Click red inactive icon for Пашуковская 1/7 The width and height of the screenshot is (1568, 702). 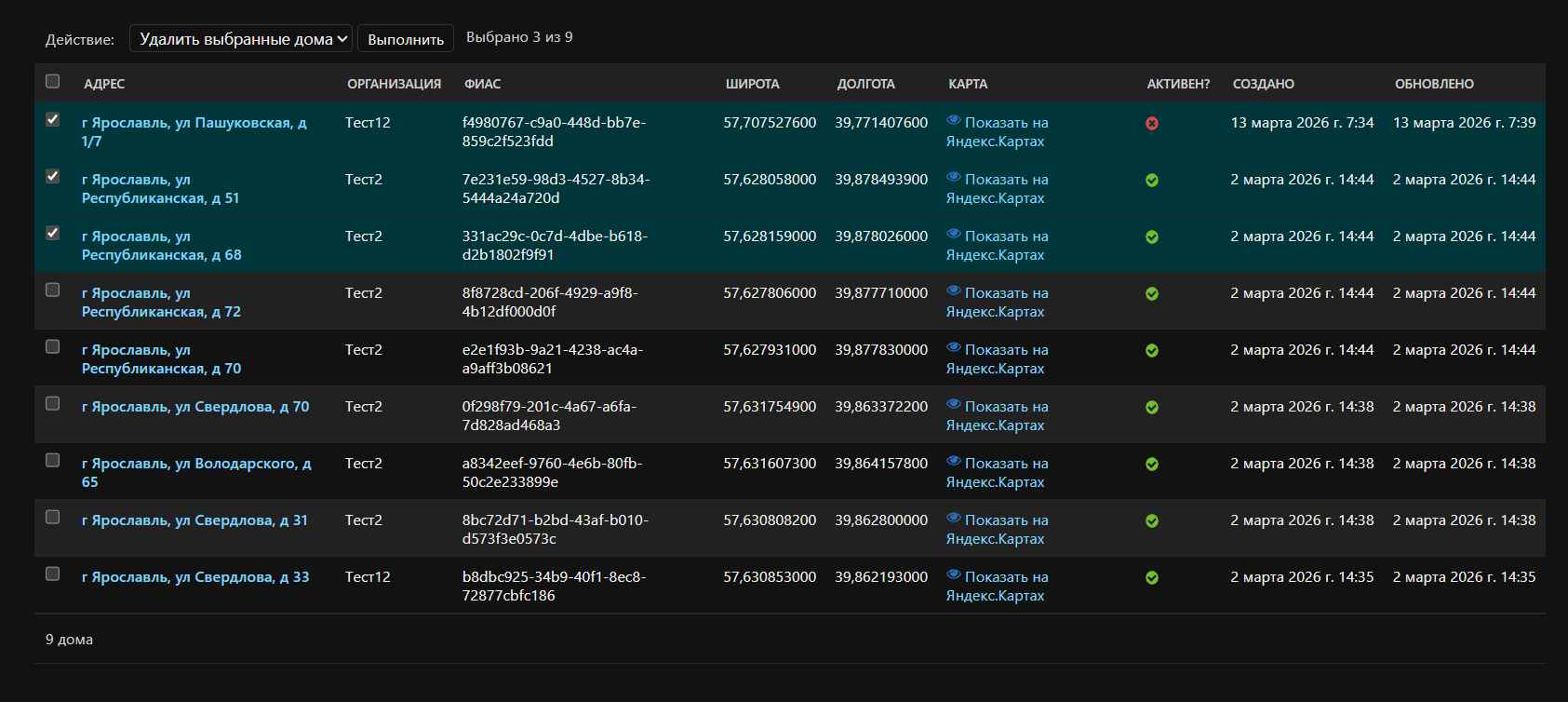pos(1152,123)
